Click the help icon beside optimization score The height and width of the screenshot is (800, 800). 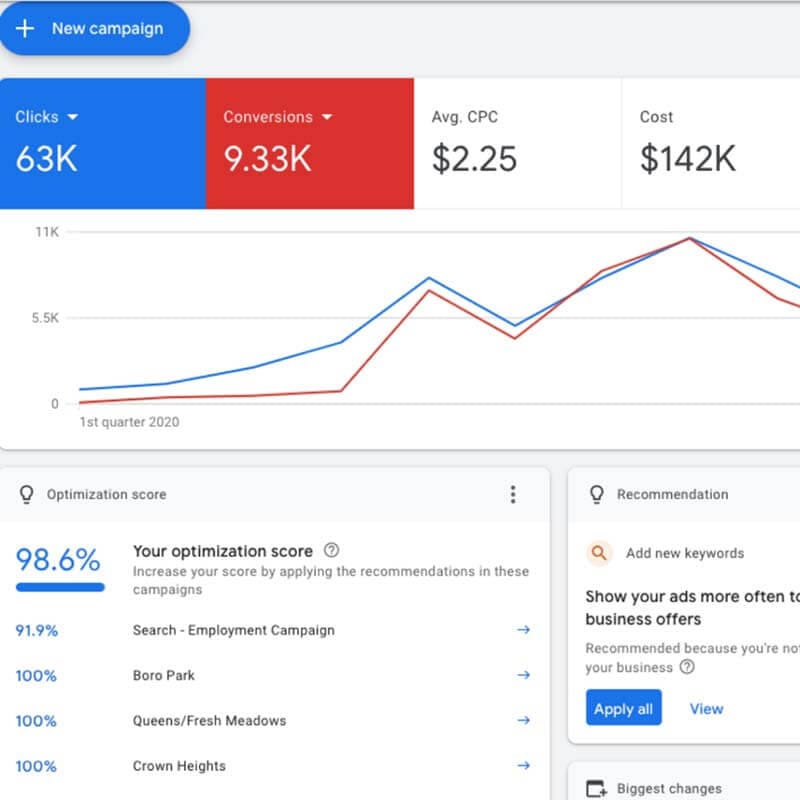(x=332, y=550)
